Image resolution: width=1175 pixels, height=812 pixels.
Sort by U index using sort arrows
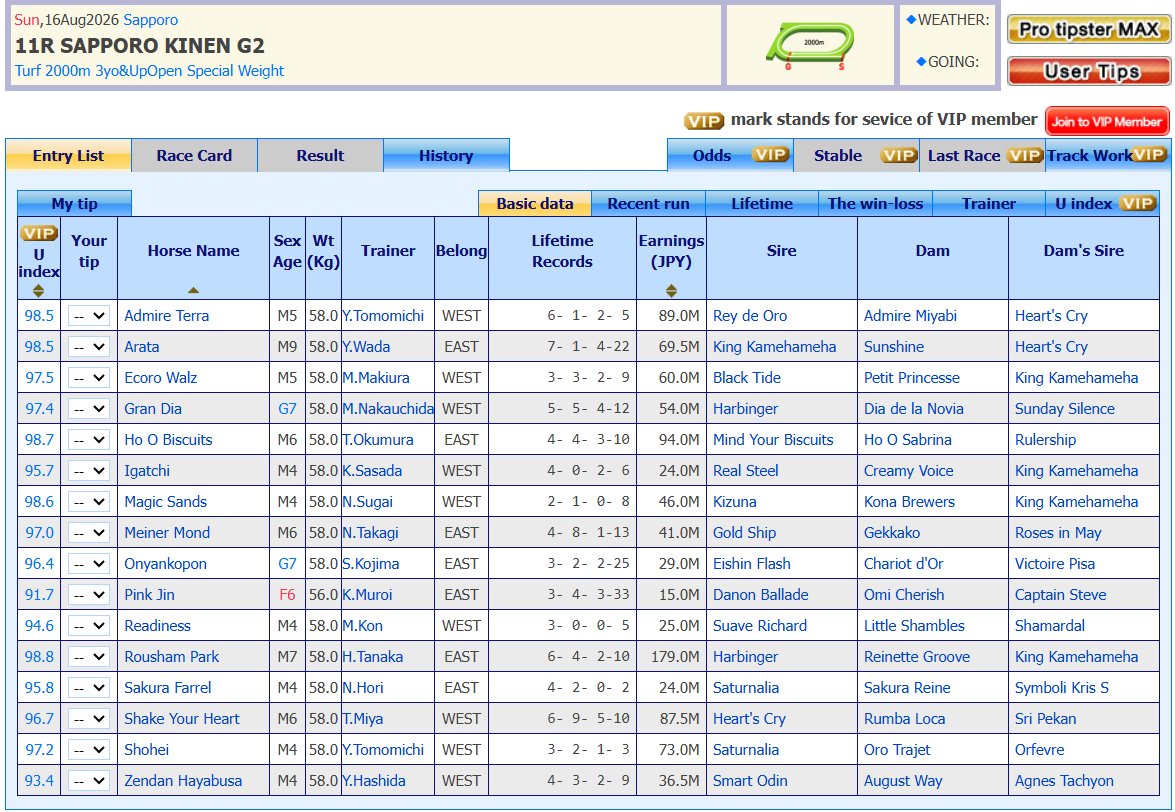[38, 291]
